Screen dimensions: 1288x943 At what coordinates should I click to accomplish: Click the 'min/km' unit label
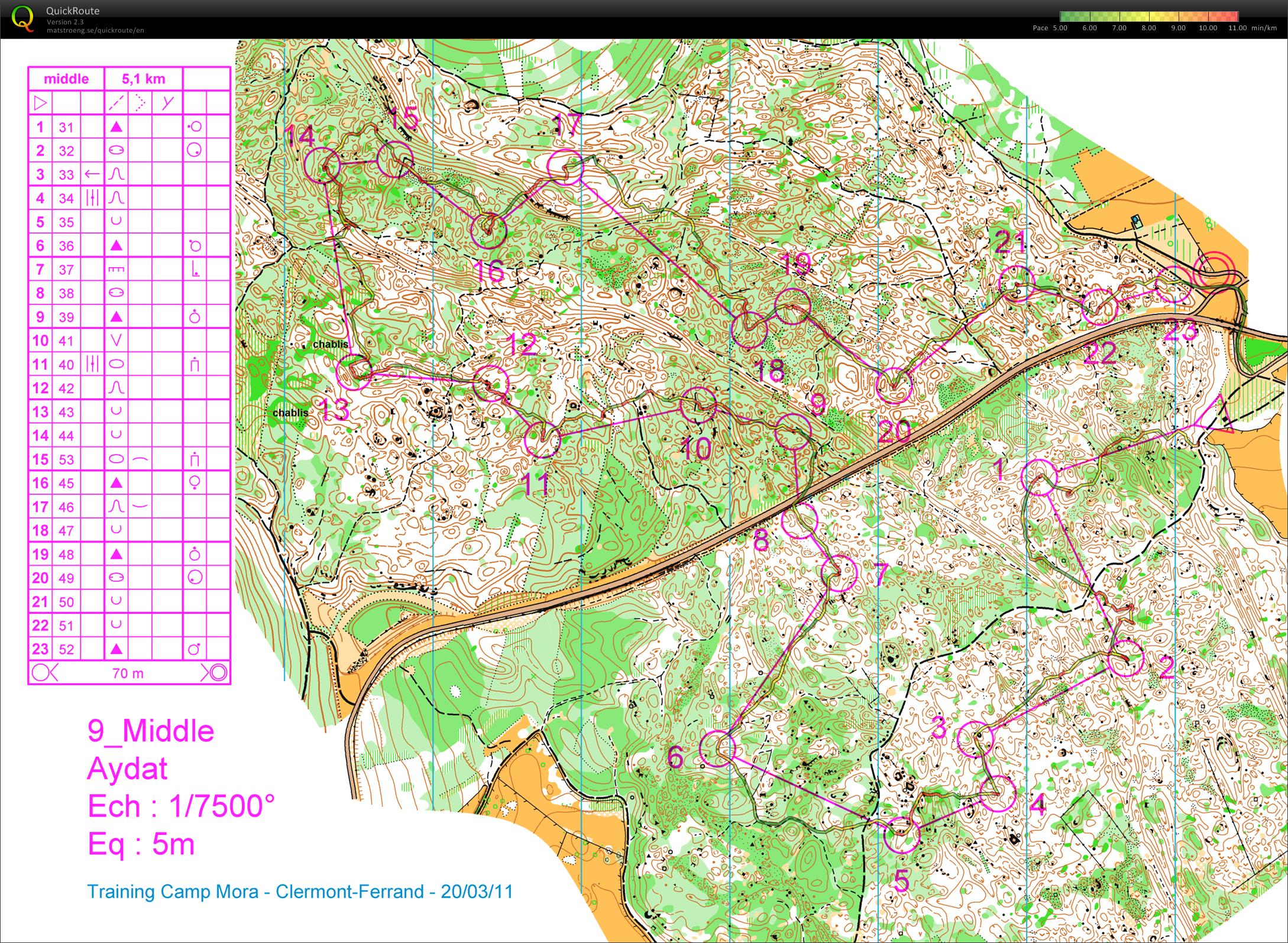pos(1264,28)
